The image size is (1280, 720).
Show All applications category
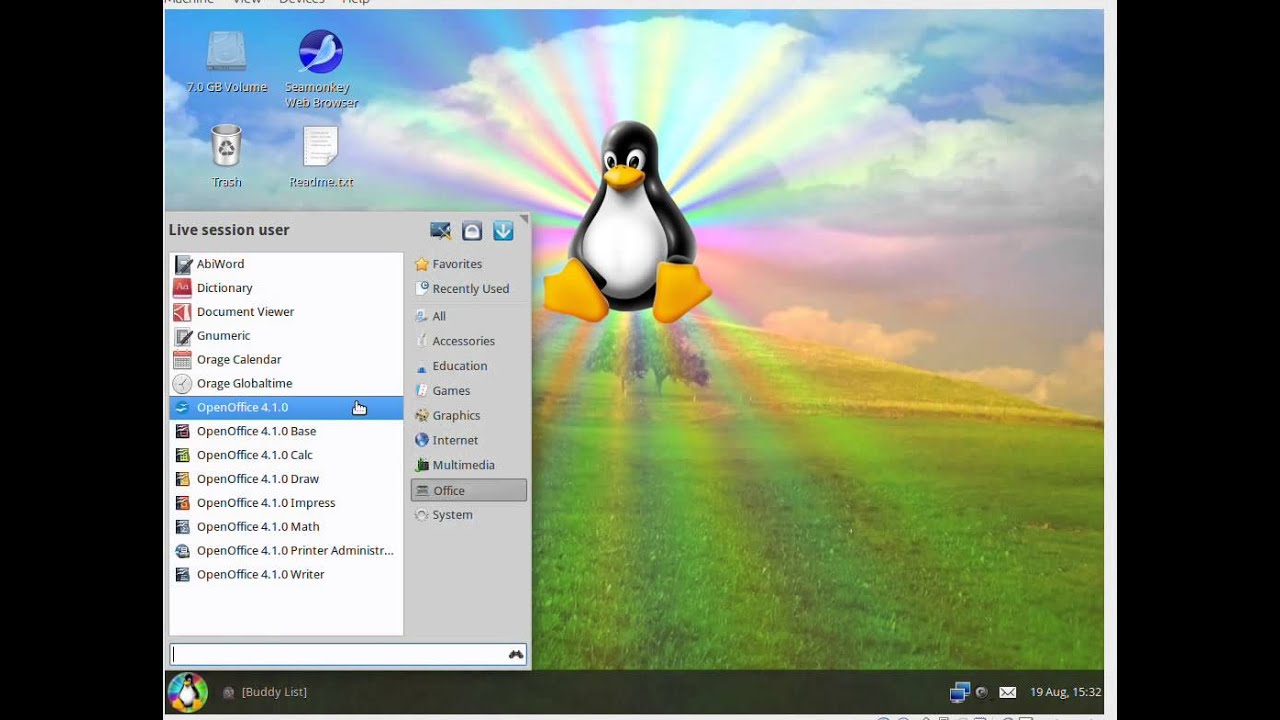pos(468,316)
